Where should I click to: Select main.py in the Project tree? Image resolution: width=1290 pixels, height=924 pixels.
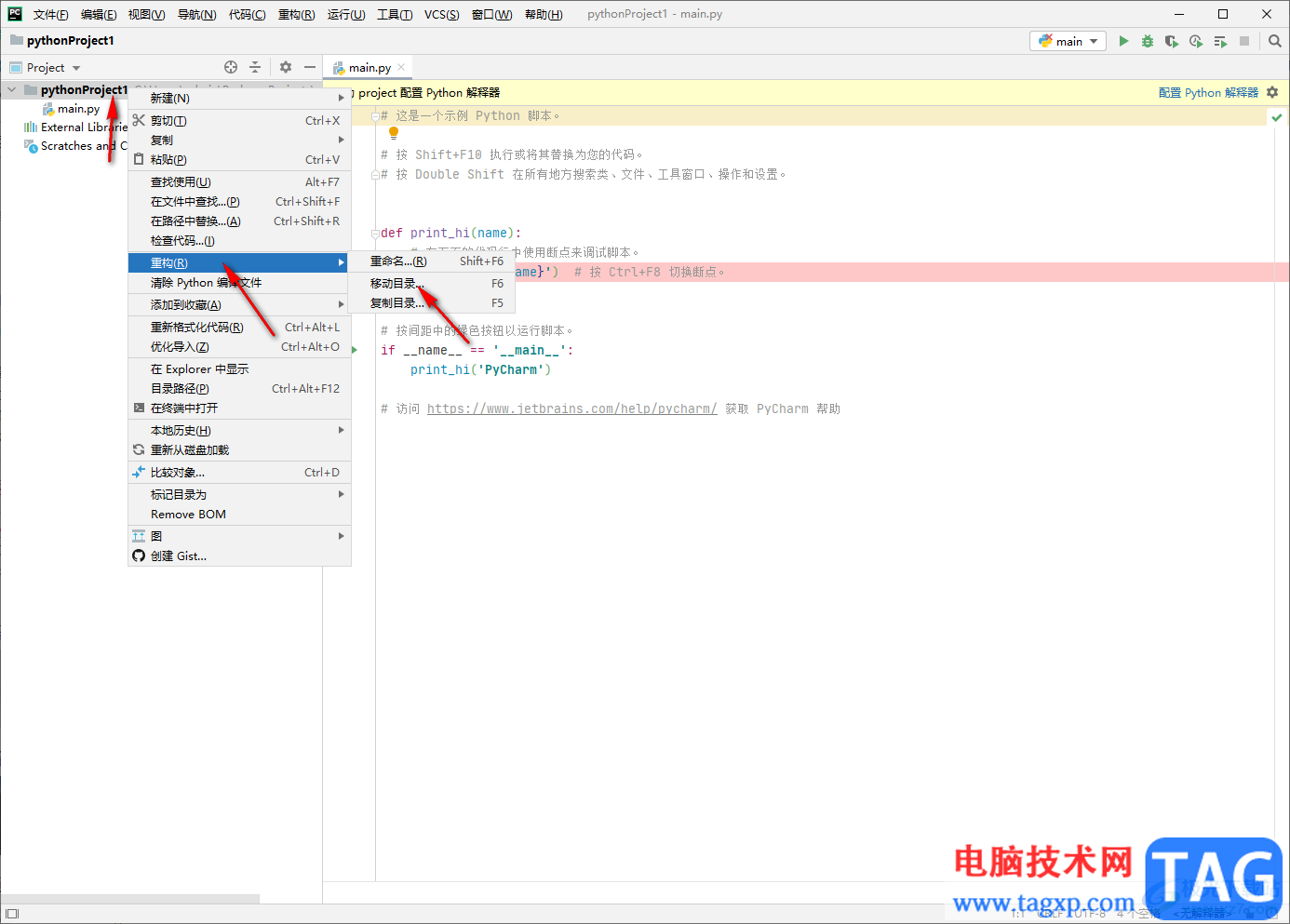point(78,109)
